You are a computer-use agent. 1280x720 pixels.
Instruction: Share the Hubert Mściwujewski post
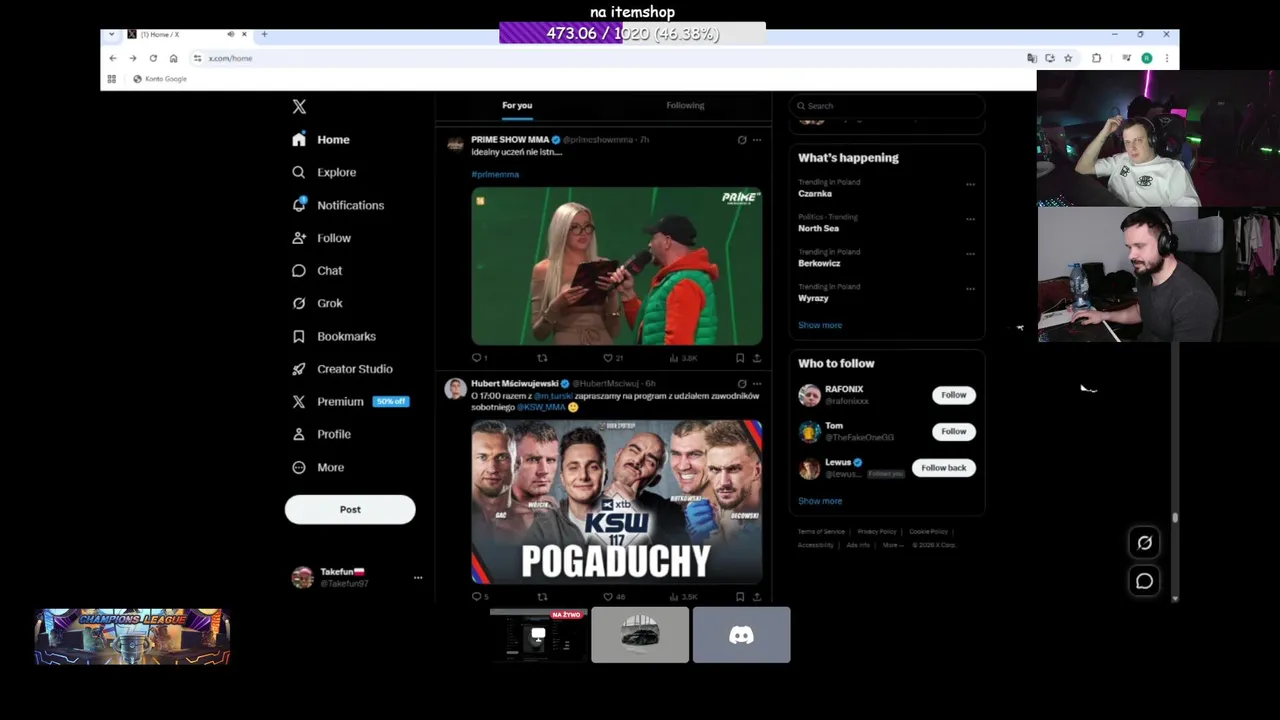pyautogui.click(x=756, y=597)
